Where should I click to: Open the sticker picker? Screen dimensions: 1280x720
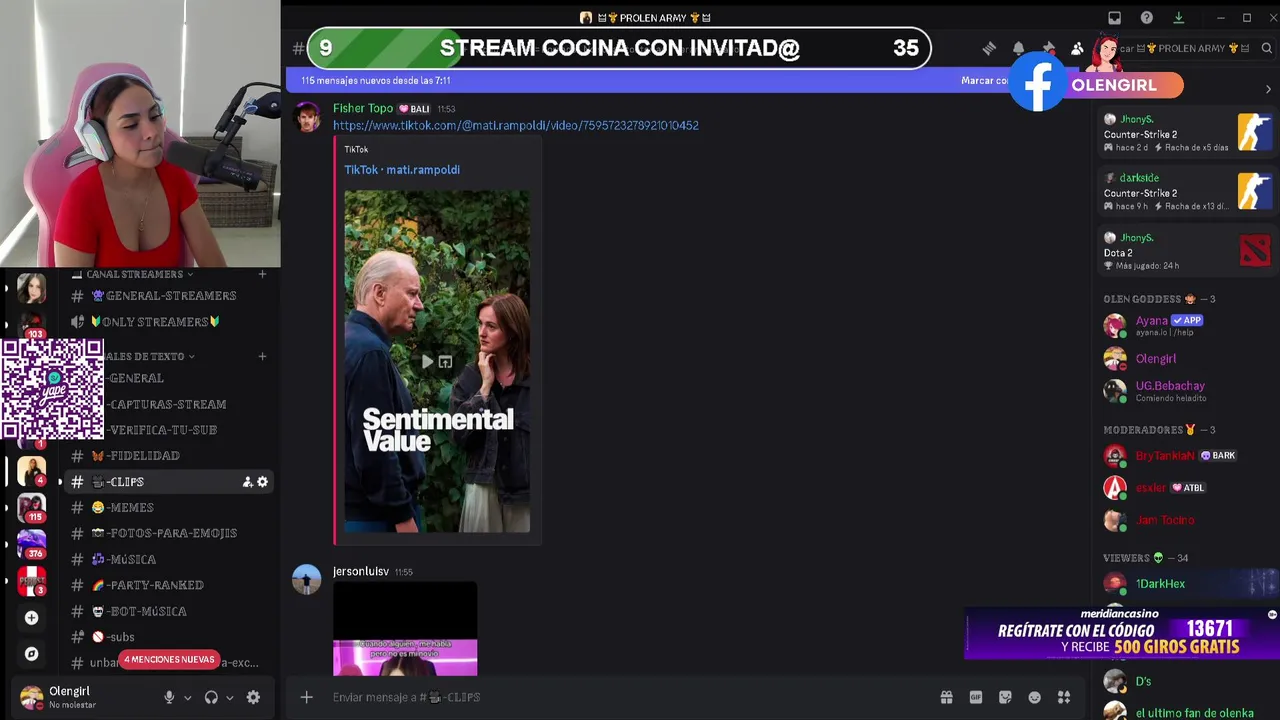click(1005, 697)
